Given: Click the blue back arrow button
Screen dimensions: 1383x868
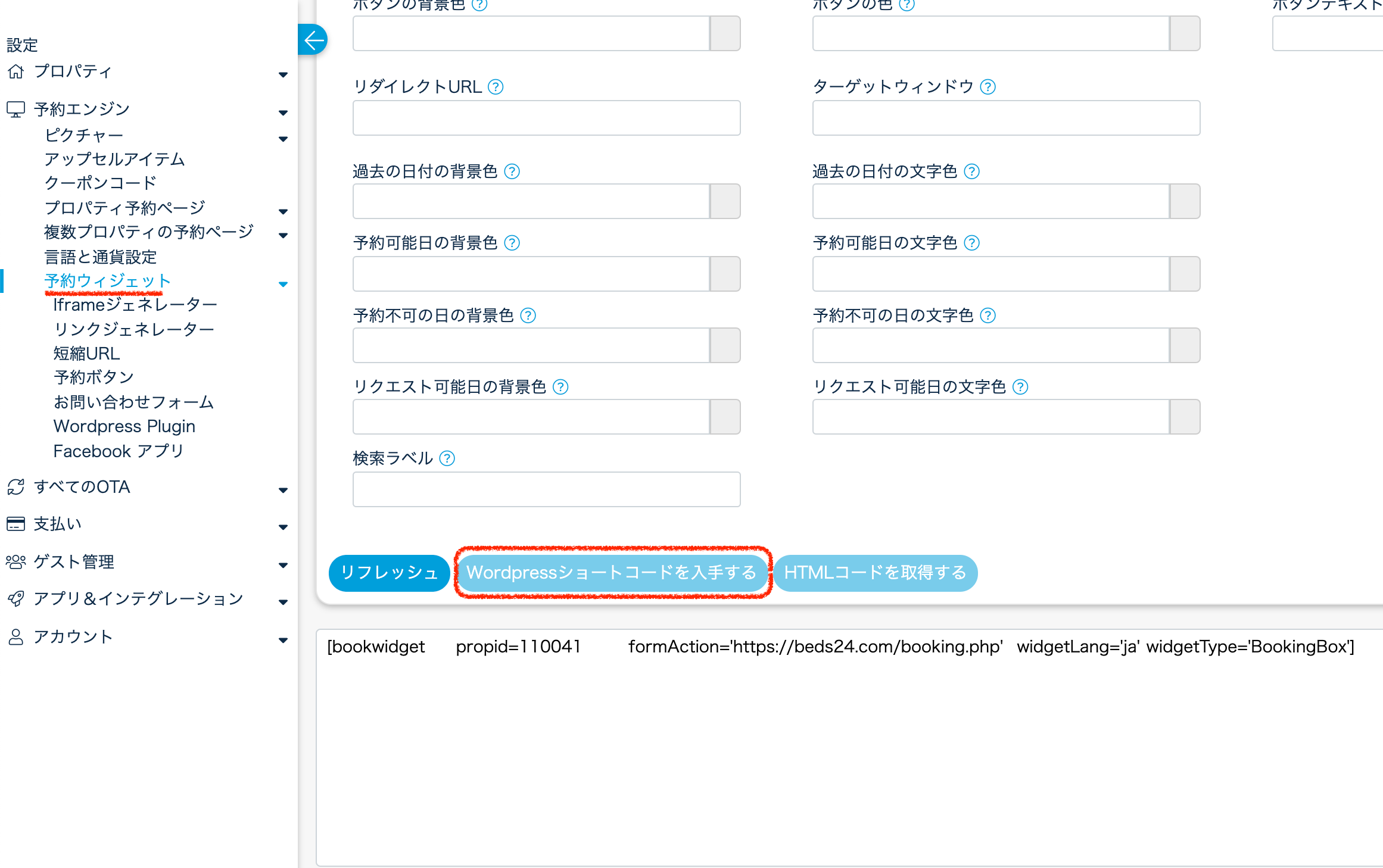Looking at the screenshot, I should (313, 40).
